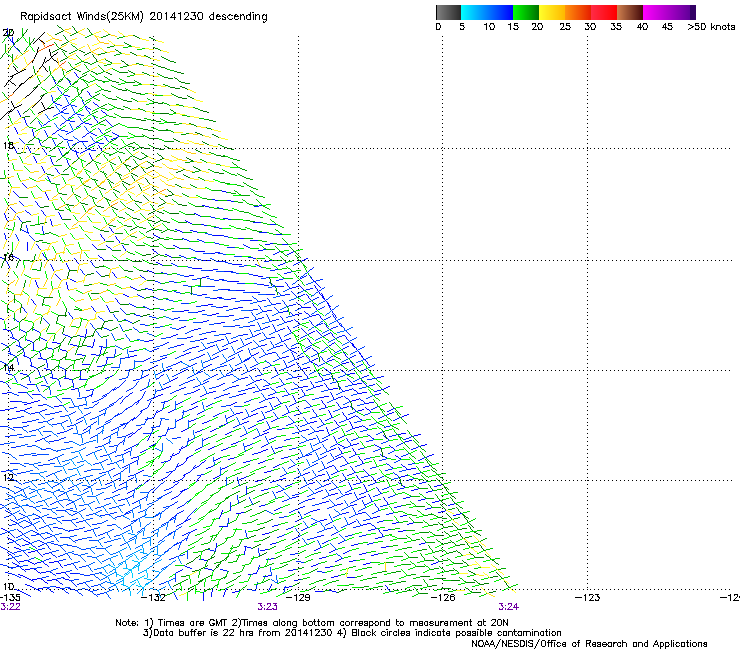Click the '>50 knots' legend label
Screen dimensions: 740x650
pos(711,27)
